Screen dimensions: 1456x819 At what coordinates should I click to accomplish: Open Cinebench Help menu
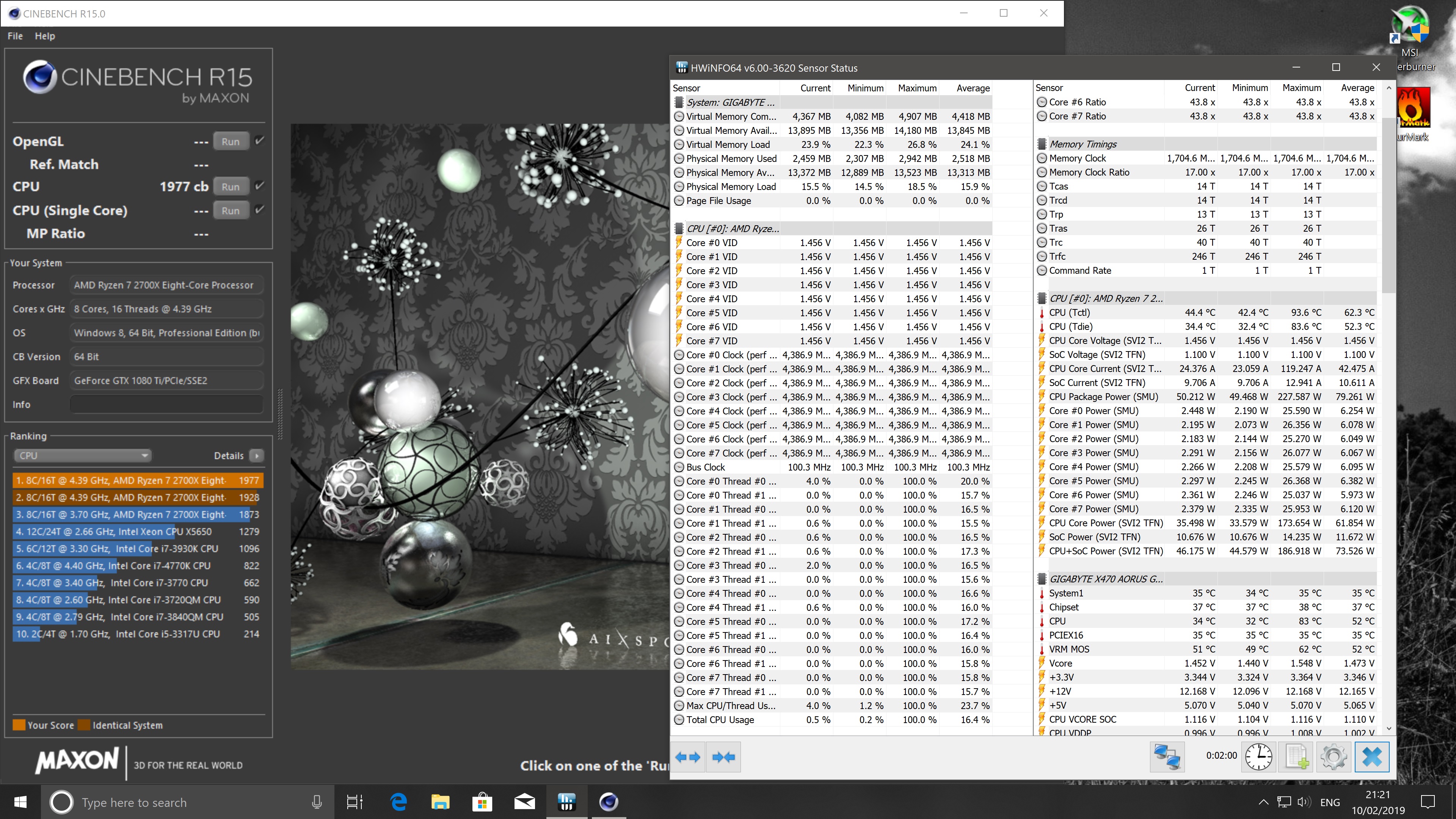pyautogui.click(x=45, y=36)
